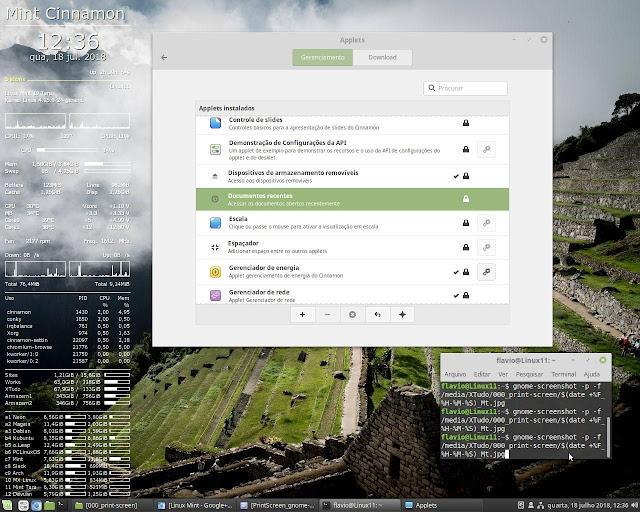Click the user icon in system tray

click(531, 505)
